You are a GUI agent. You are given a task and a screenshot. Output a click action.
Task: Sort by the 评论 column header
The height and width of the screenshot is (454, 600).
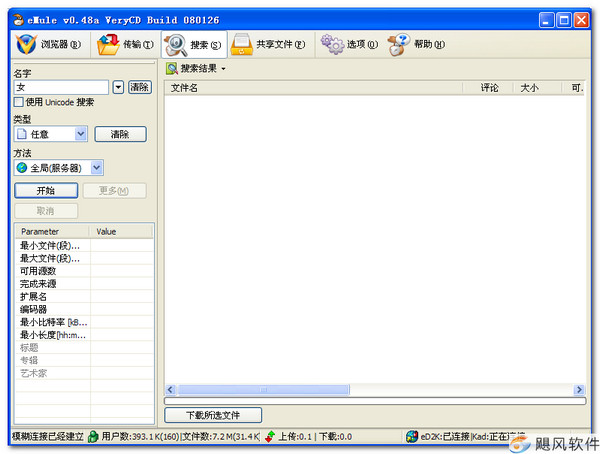point(489,88)
